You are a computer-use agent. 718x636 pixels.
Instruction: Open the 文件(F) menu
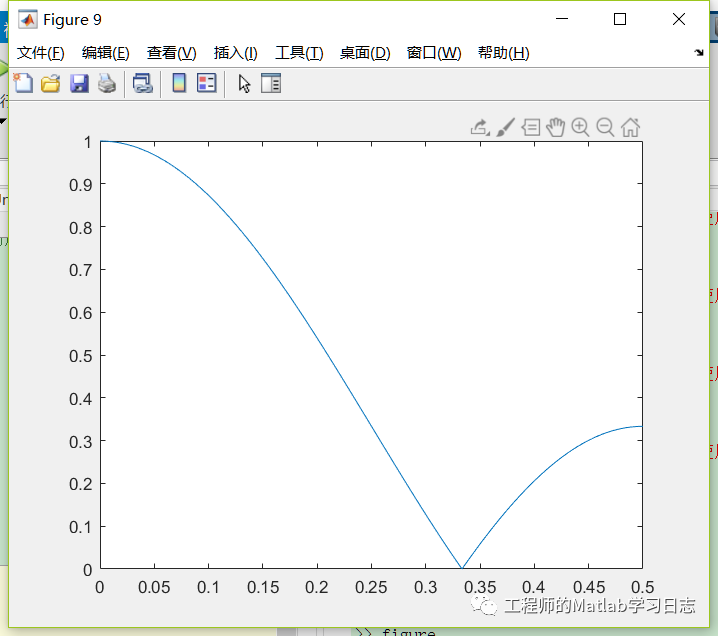[x=41, y=53]
